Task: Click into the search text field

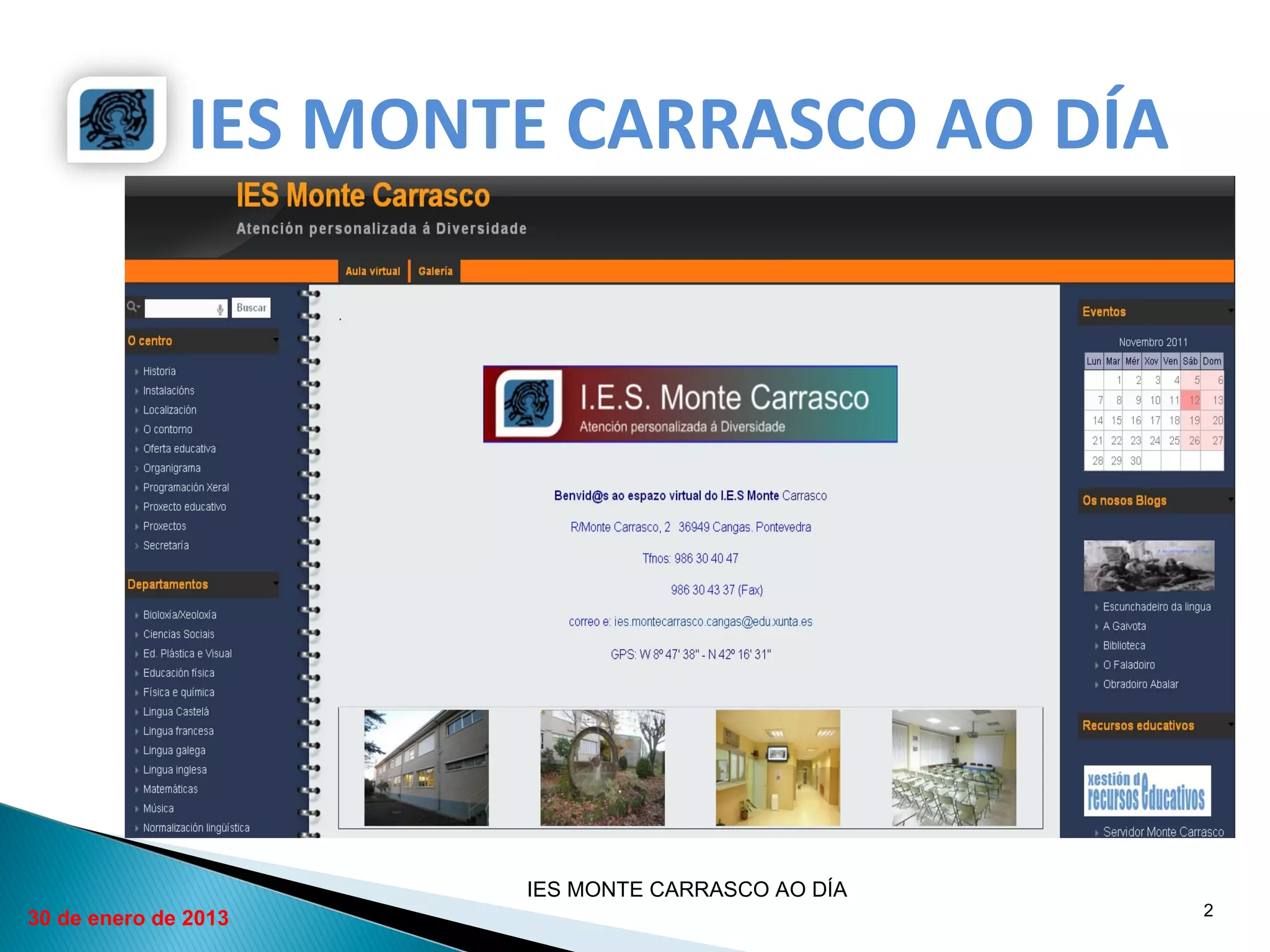Action: point(180,309)
